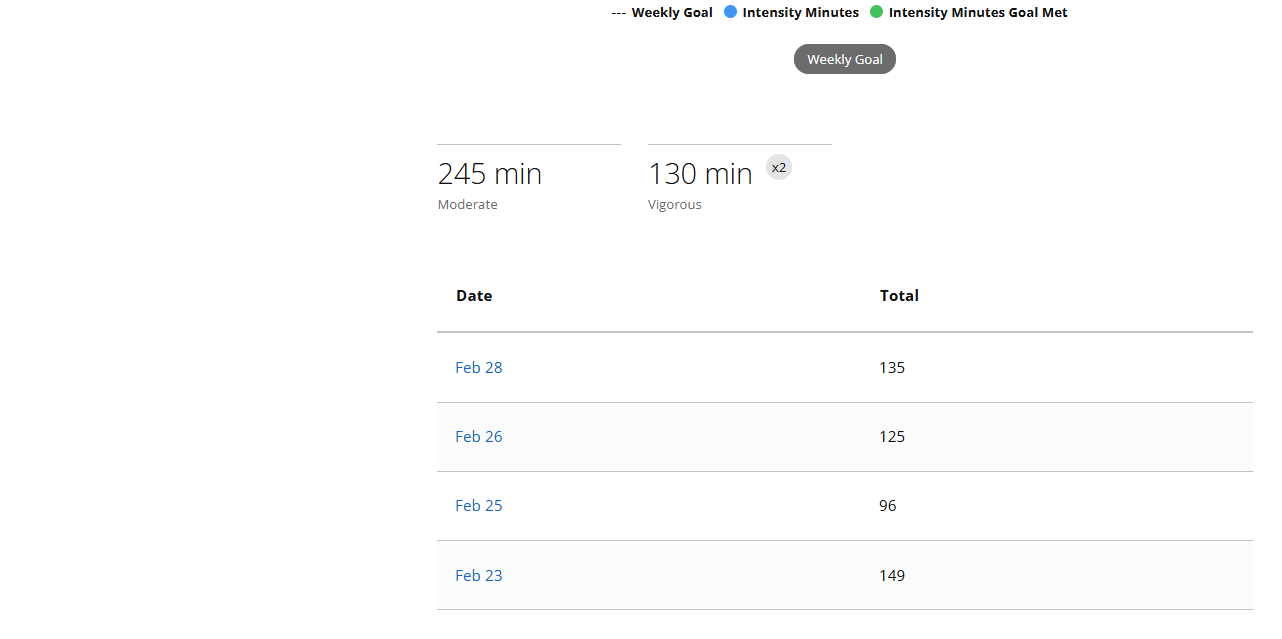This screenshot has width=1282, height=639.
Task: Click the green Goal Met legend dot
Action: coord(877,12)
